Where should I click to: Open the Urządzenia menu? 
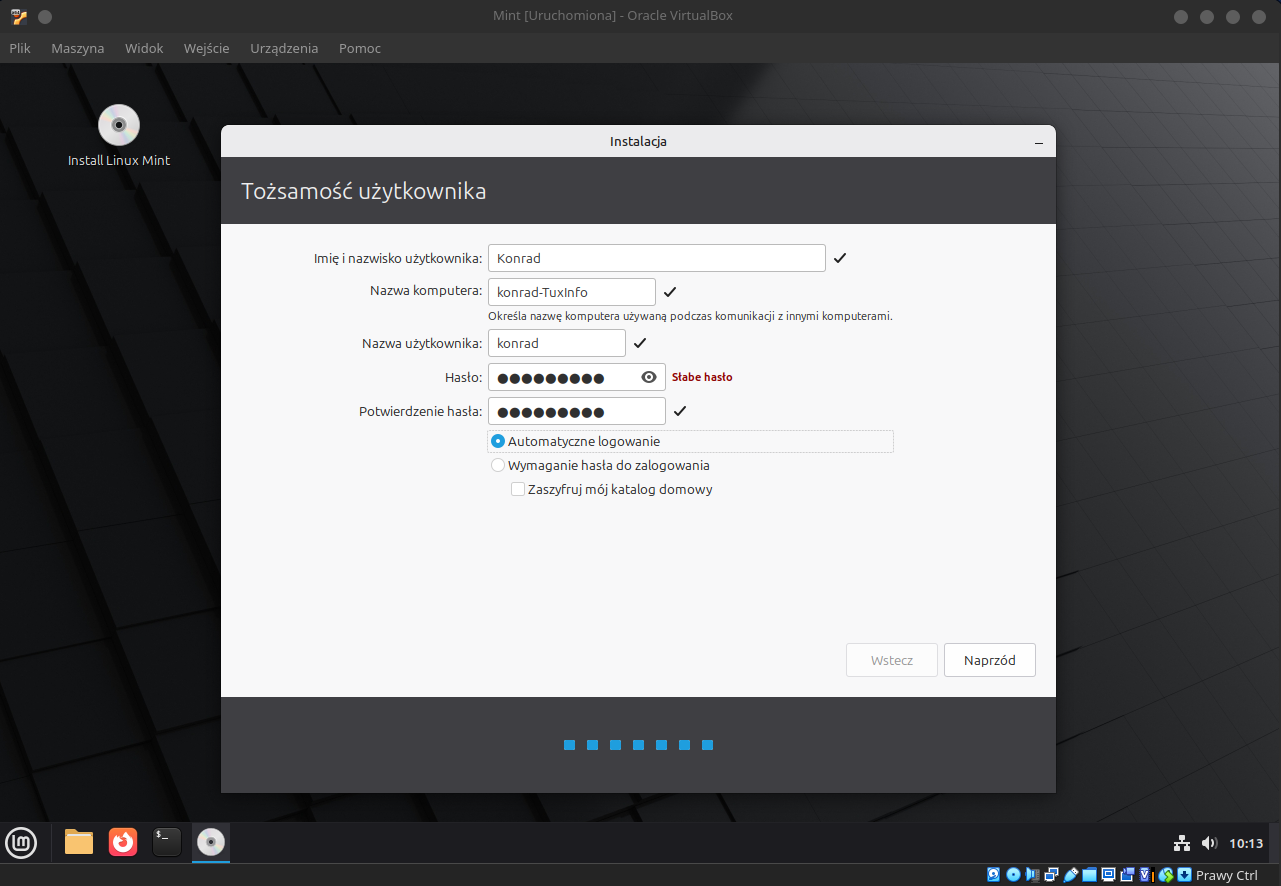point(284,48)
